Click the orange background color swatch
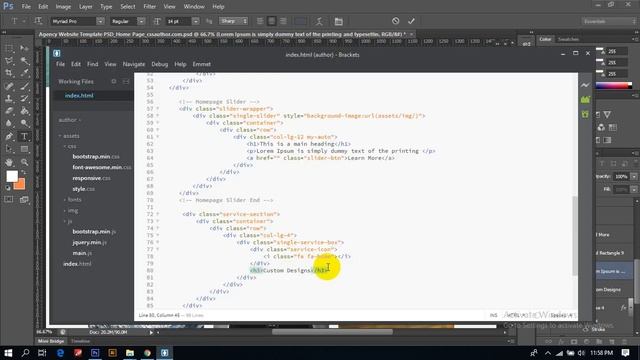The height and width of the screenshot is (360, 640). pos(21,185)
